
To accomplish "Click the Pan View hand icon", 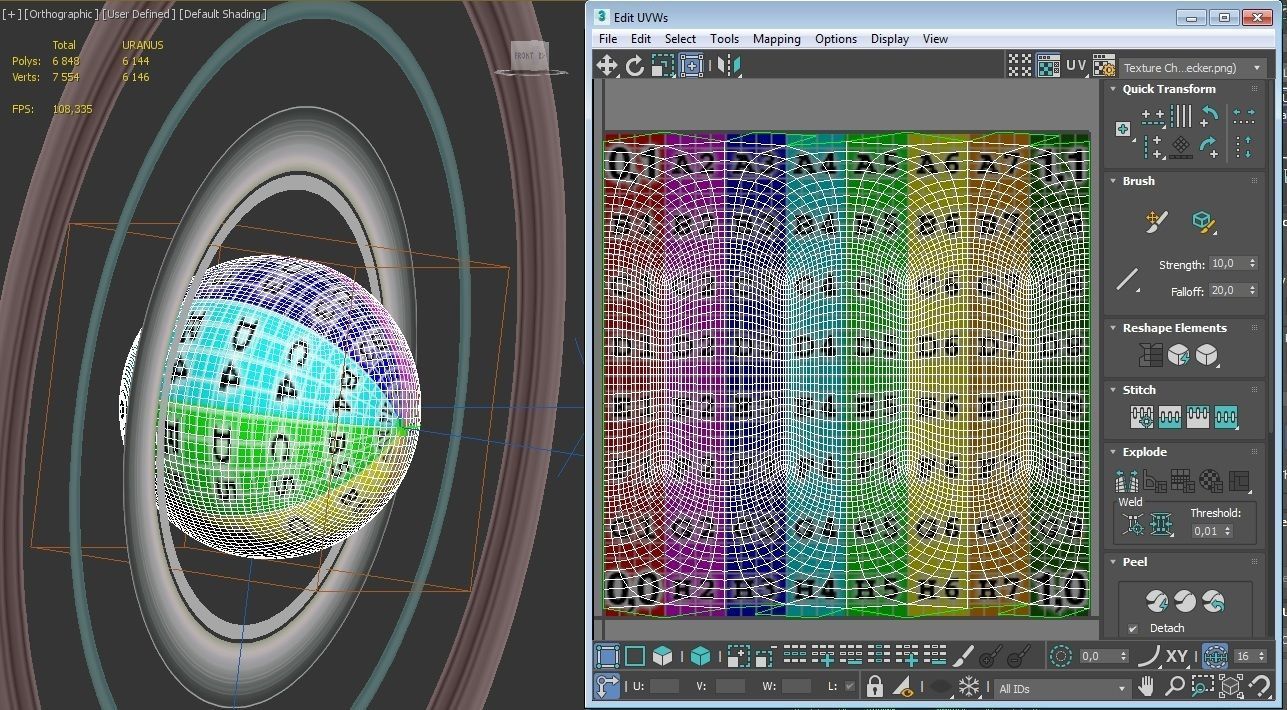I will click(1147, 686).
